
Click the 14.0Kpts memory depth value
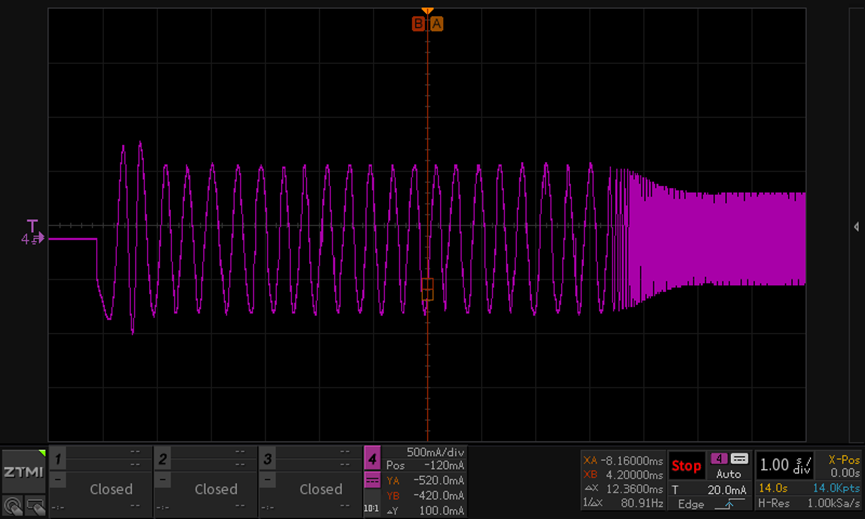tap(836, 488)
